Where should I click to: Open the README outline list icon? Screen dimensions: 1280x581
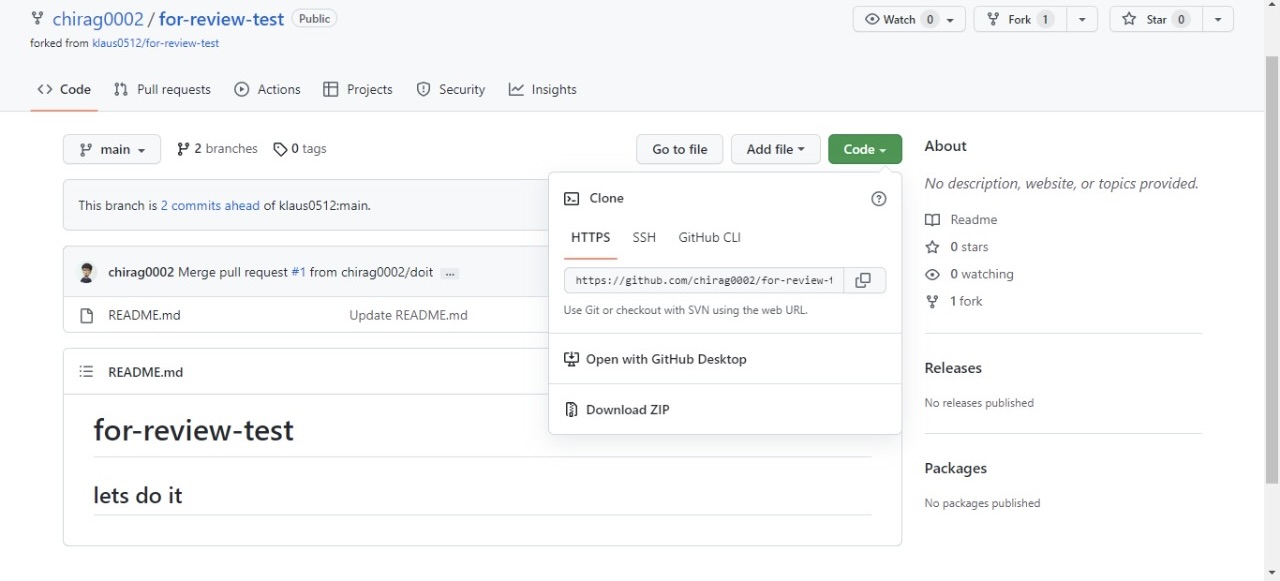coord(87,372)
